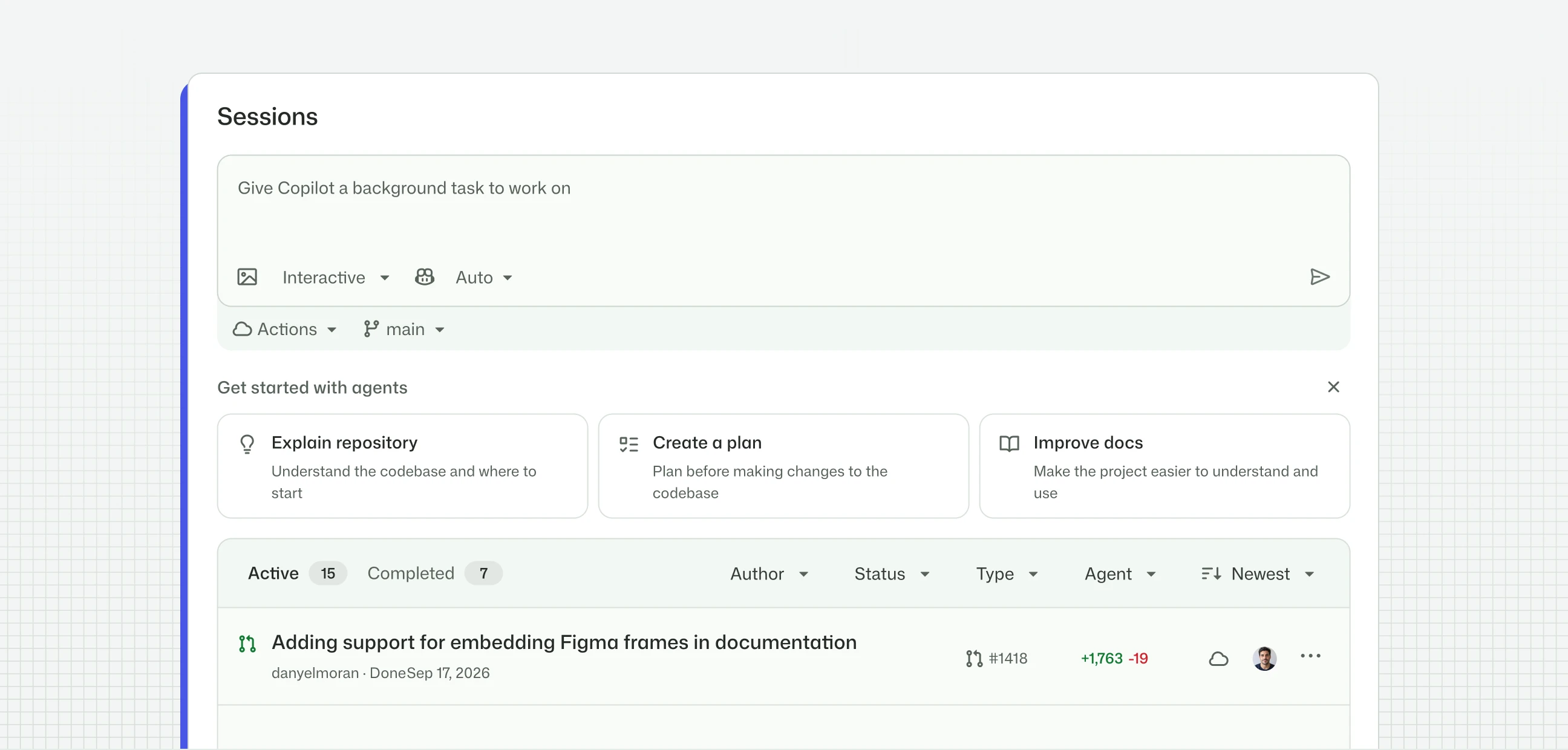Click the Get started with agents label
This screenshot has width=1568, height=750.
pos(312,388)
